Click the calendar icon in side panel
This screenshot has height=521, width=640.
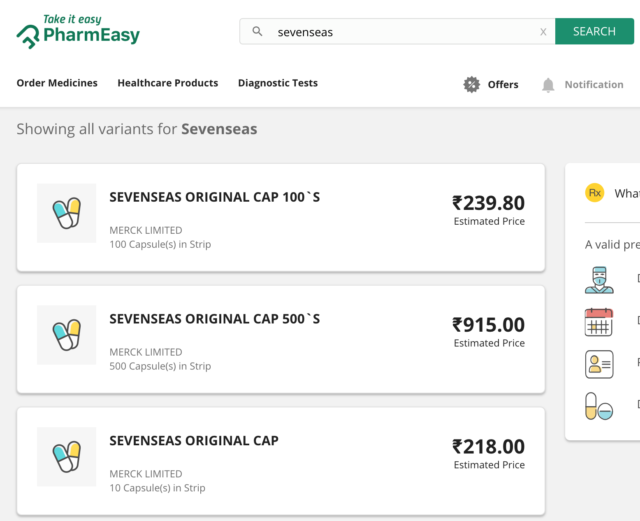point(599,322)
